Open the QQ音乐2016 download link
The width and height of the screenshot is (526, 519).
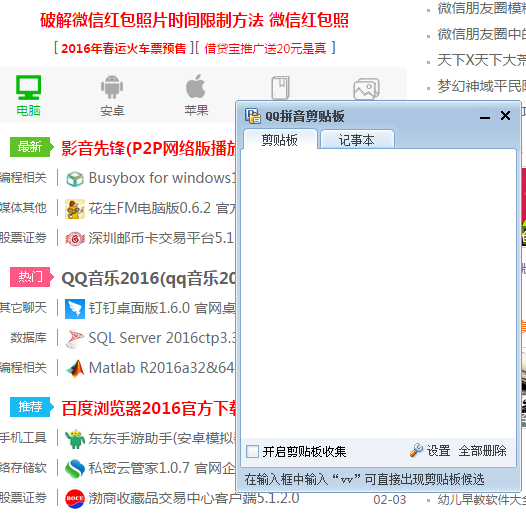click(x=149, y=278)
